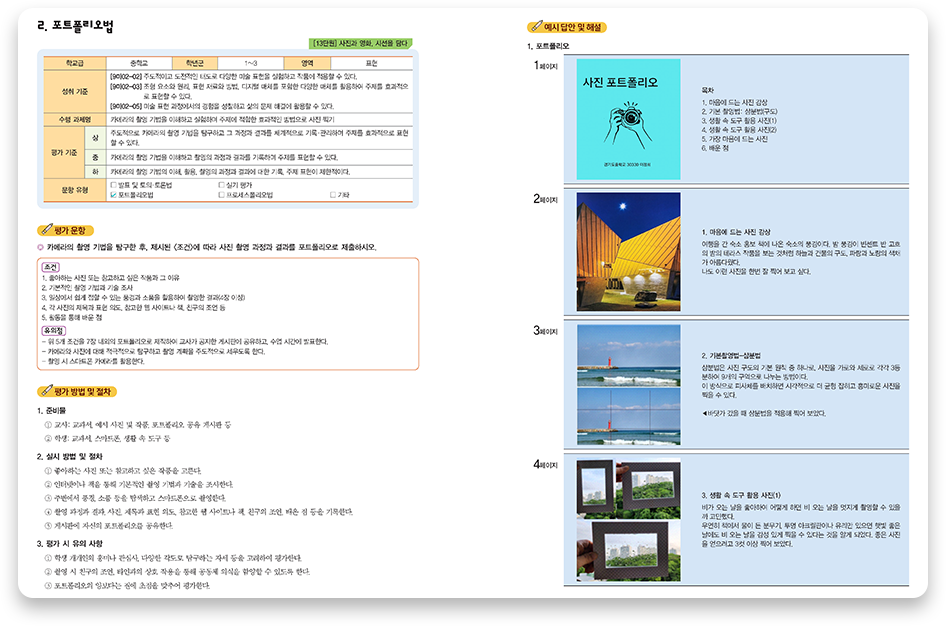Click the 1~3 grade cell
The image size is (946, 626).
click(x=250, y=63)
